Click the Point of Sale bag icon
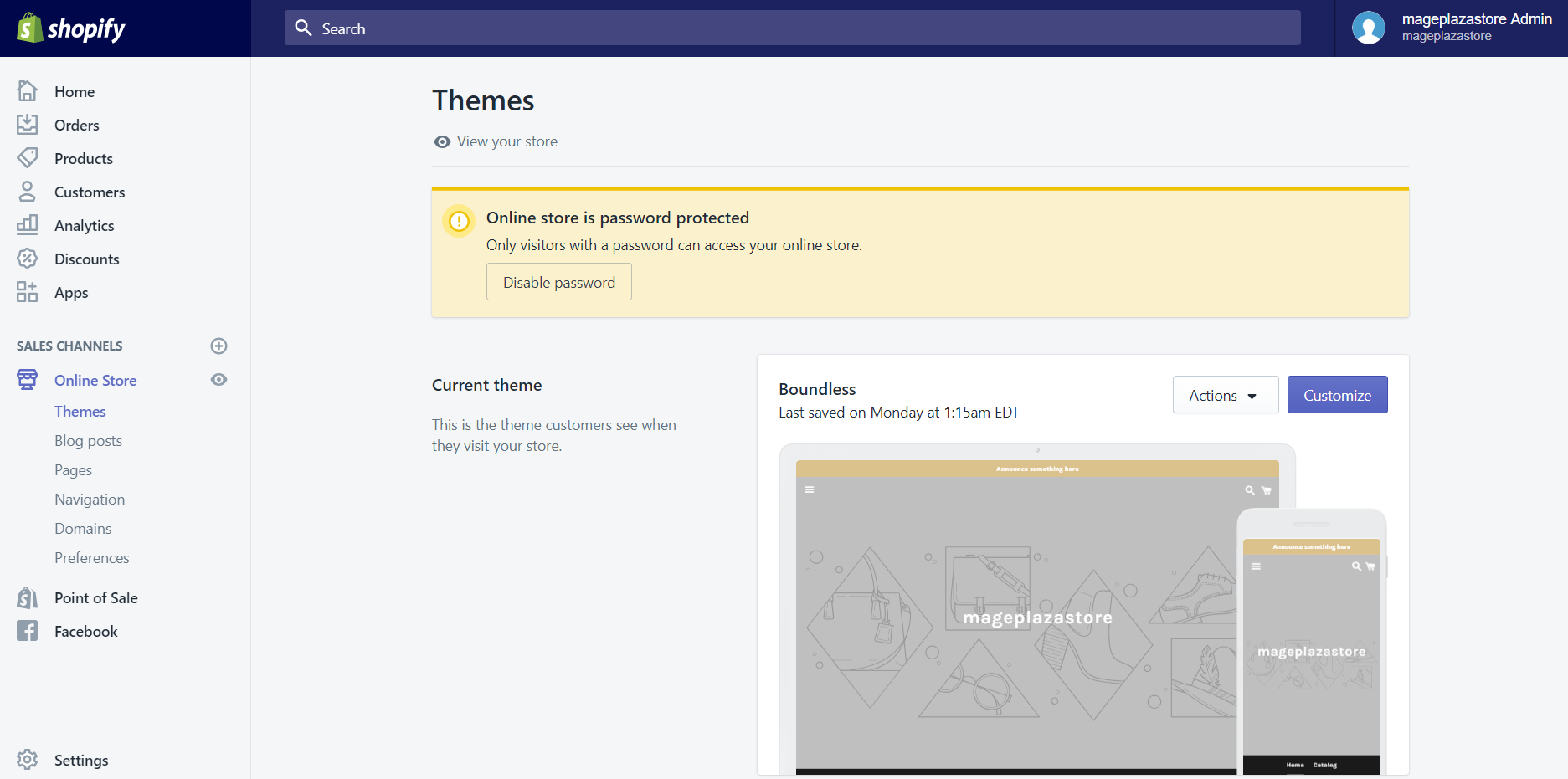 (27, 597)
